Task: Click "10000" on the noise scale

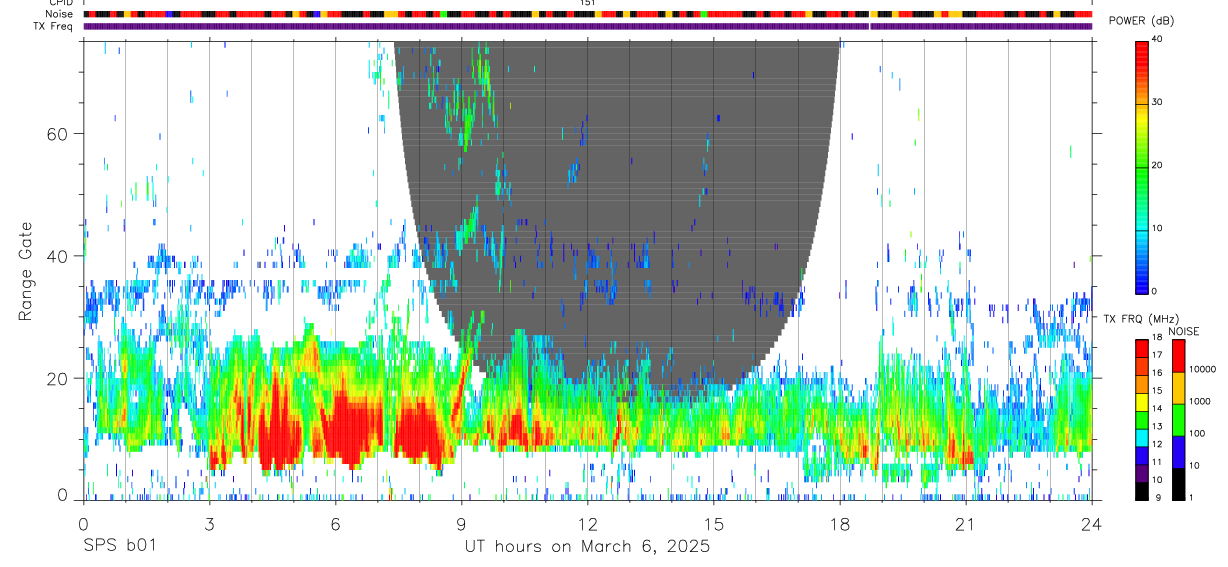Action: [1204, 369]
